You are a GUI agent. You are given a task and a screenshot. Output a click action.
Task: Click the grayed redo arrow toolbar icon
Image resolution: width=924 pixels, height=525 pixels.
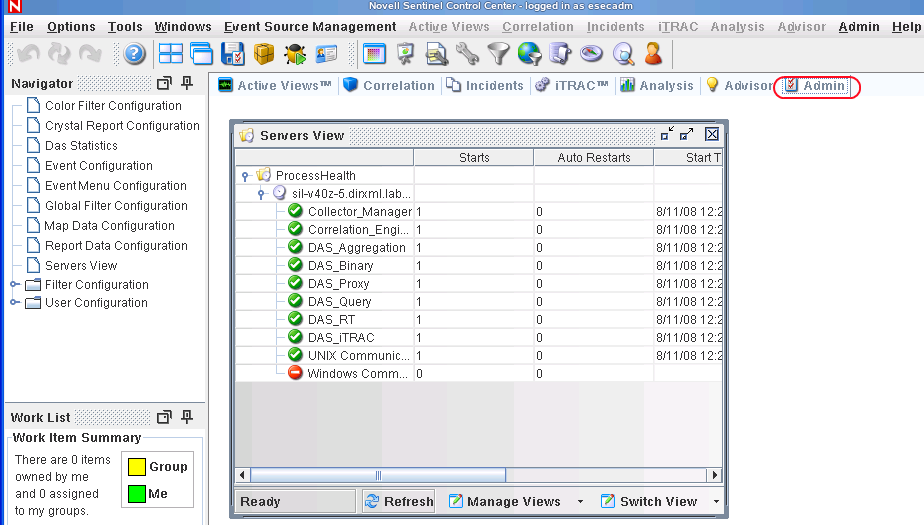pos(90,54)
